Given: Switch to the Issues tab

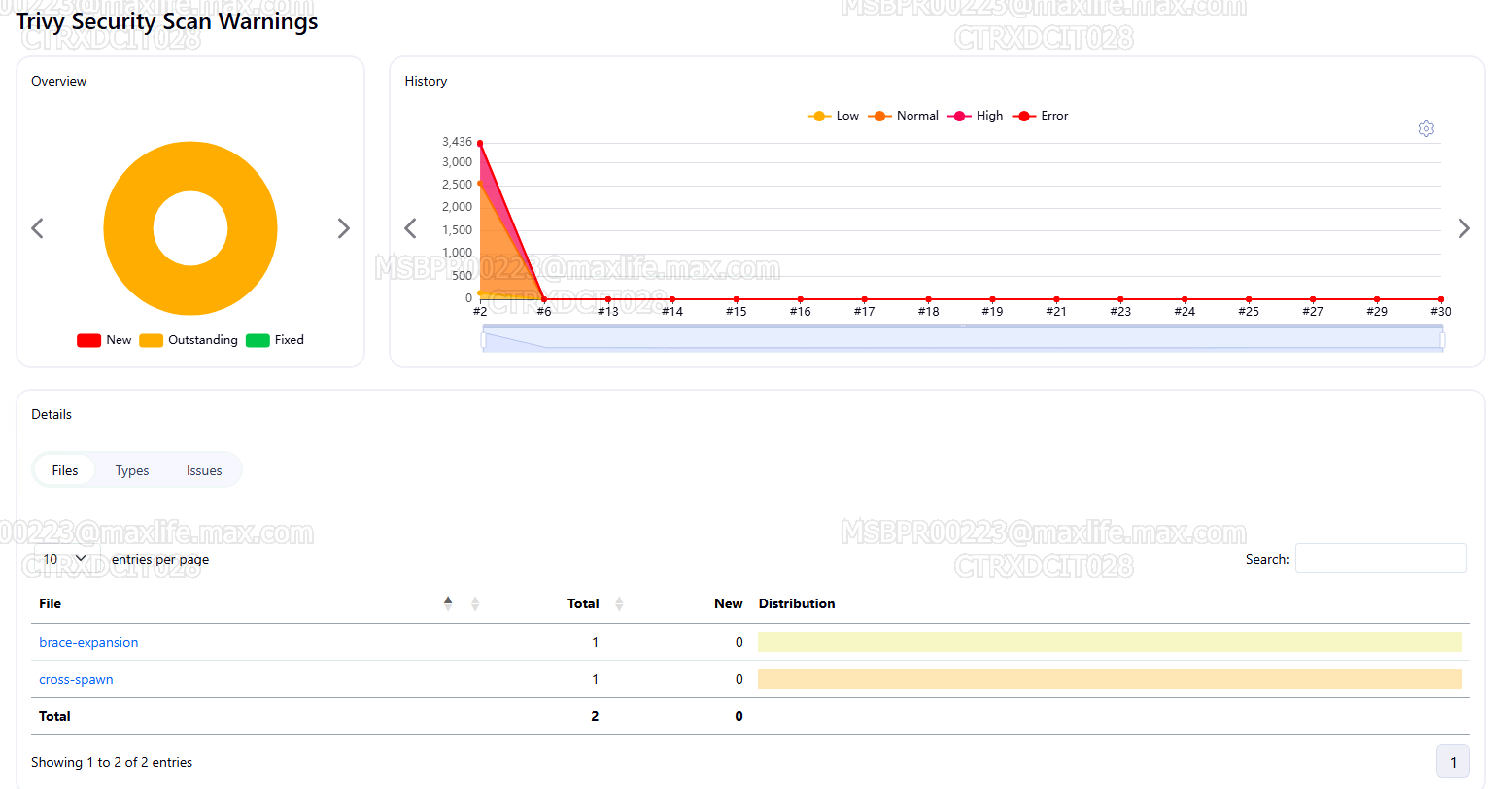Looking at the screenshot, I should 203,469.
